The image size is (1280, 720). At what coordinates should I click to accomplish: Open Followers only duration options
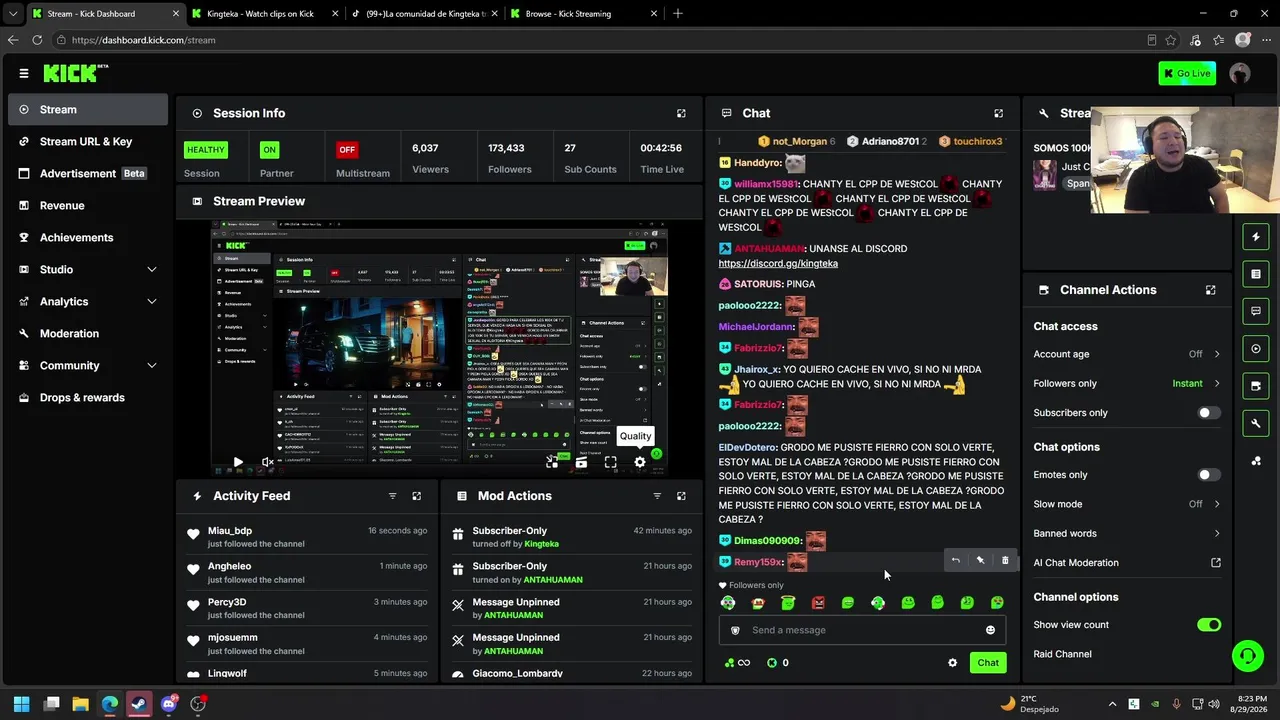[1127, 384]
